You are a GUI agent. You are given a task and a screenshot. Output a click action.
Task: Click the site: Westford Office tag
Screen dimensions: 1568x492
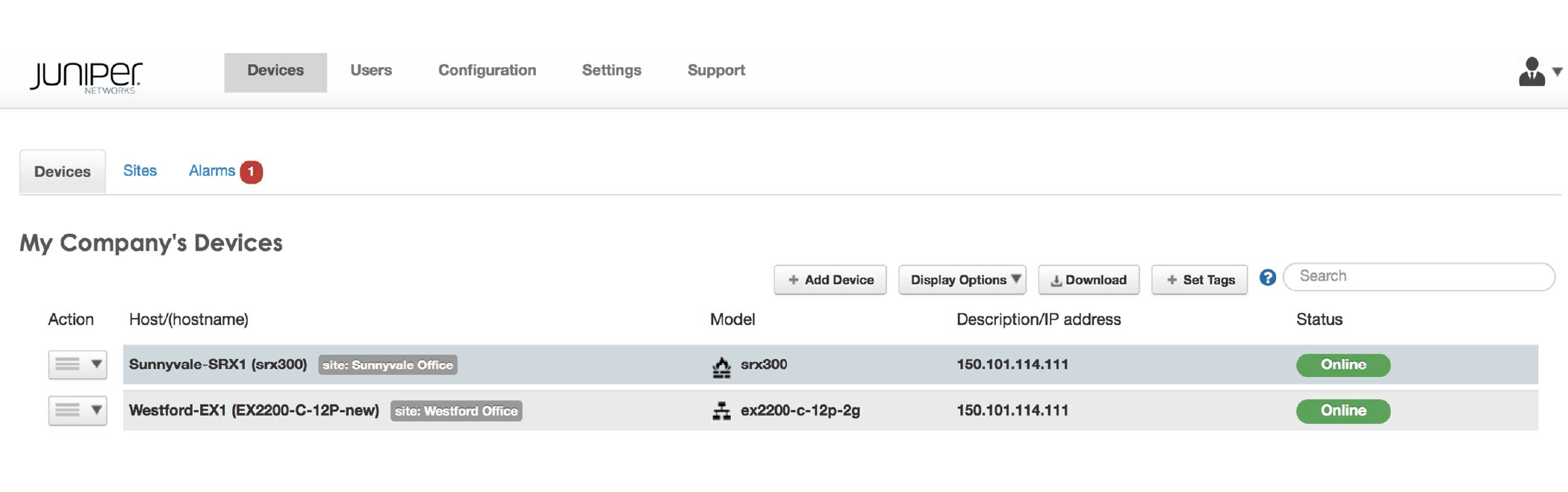(x=456, y=411)
